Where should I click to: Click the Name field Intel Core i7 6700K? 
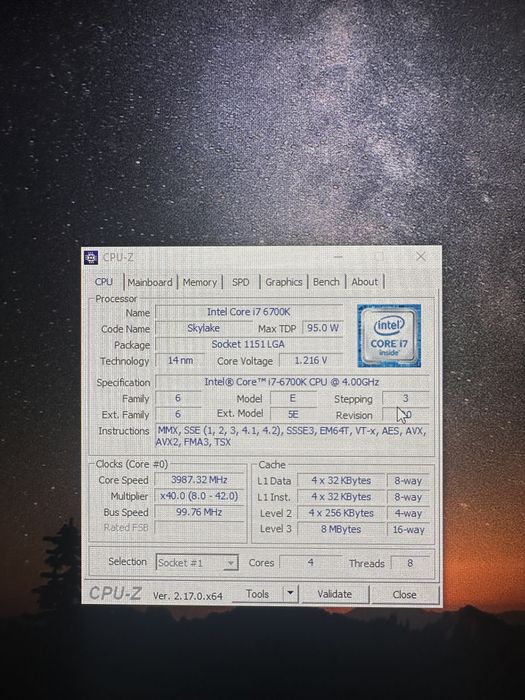coord(249,312)
